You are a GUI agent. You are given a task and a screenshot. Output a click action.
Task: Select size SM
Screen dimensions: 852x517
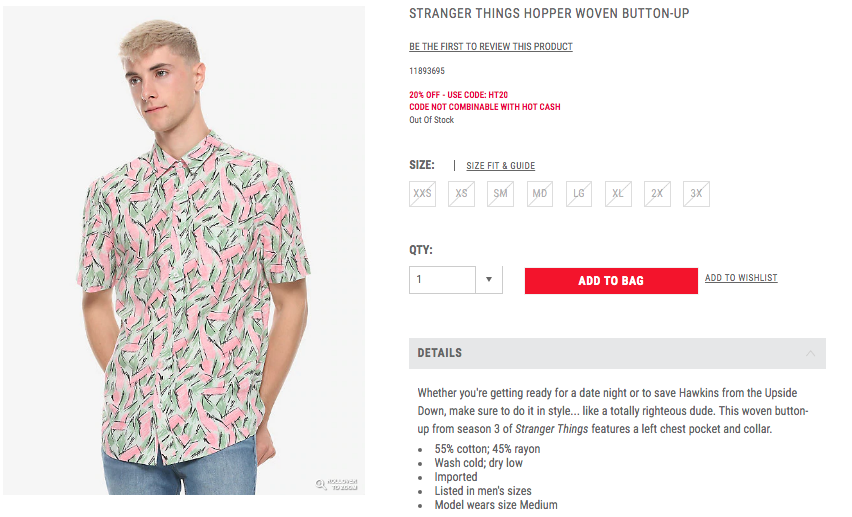pyautogui.click(x=500, y=193)
